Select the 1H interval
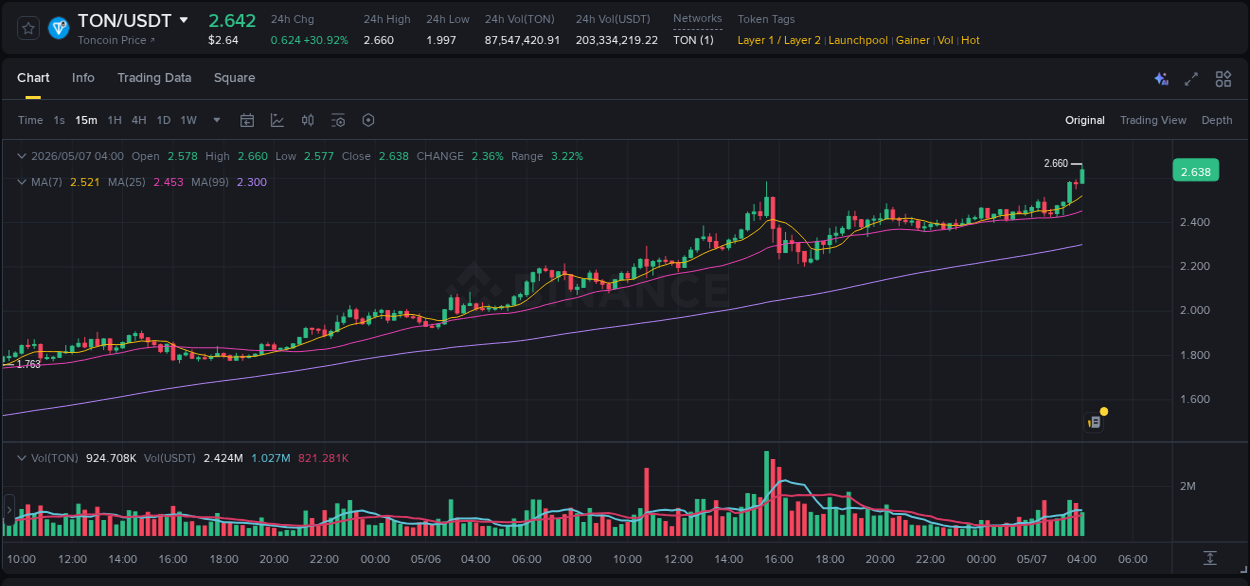 coord(114,120)
